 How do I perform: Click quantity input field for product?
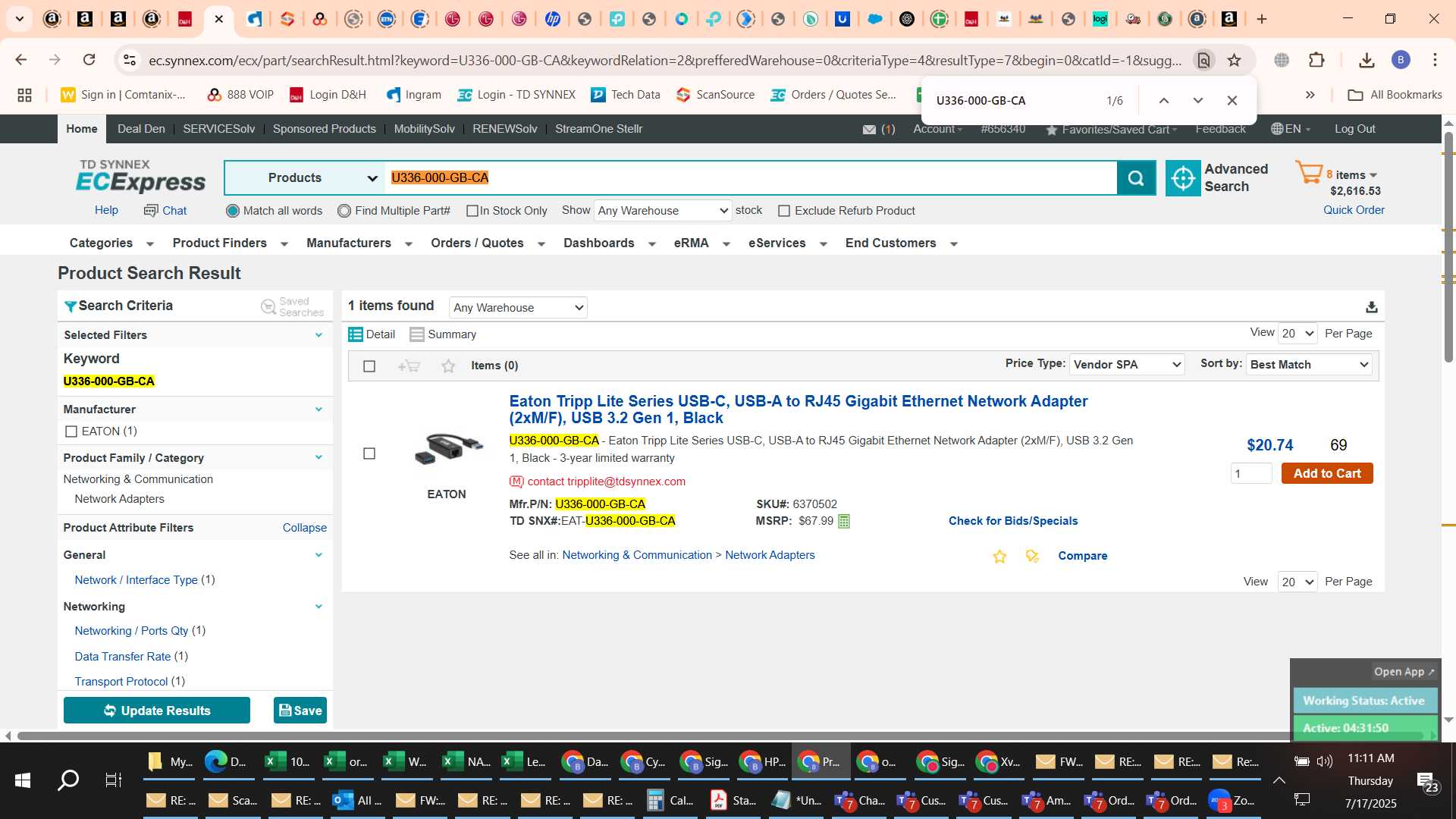click(1251, 474)
